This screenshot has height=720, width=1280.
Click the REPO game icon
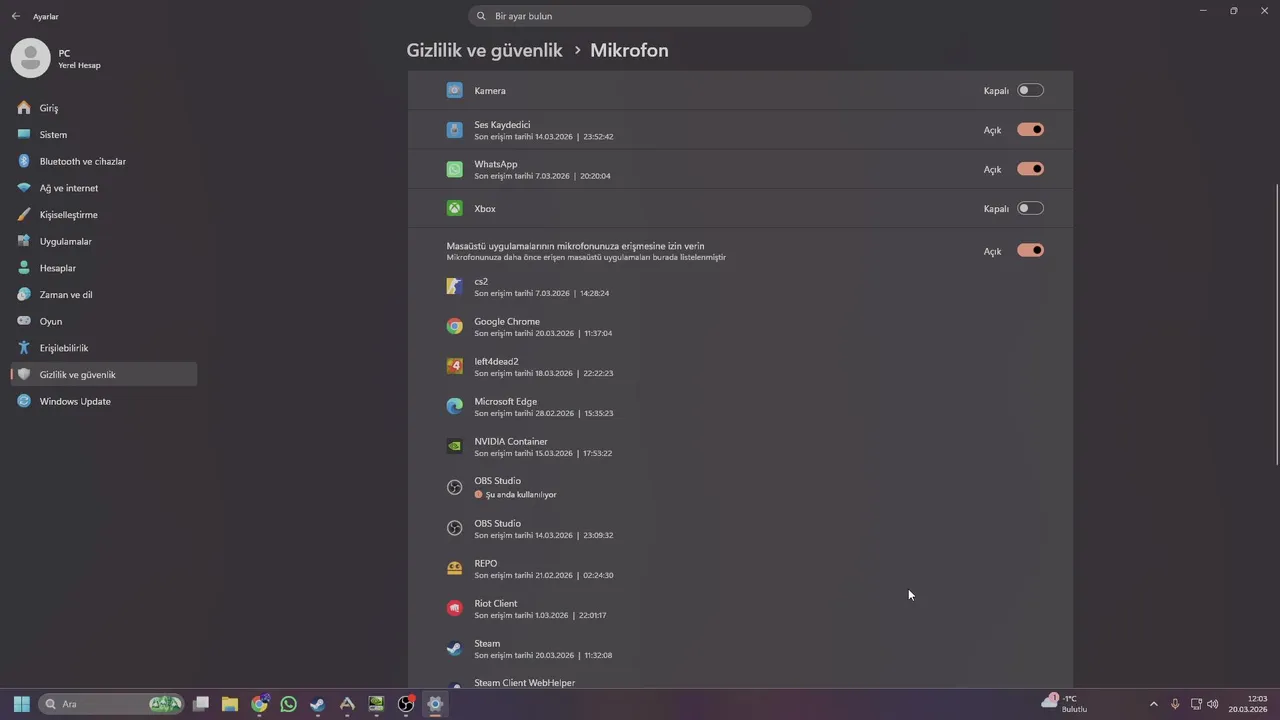click(x=455, y=568)
